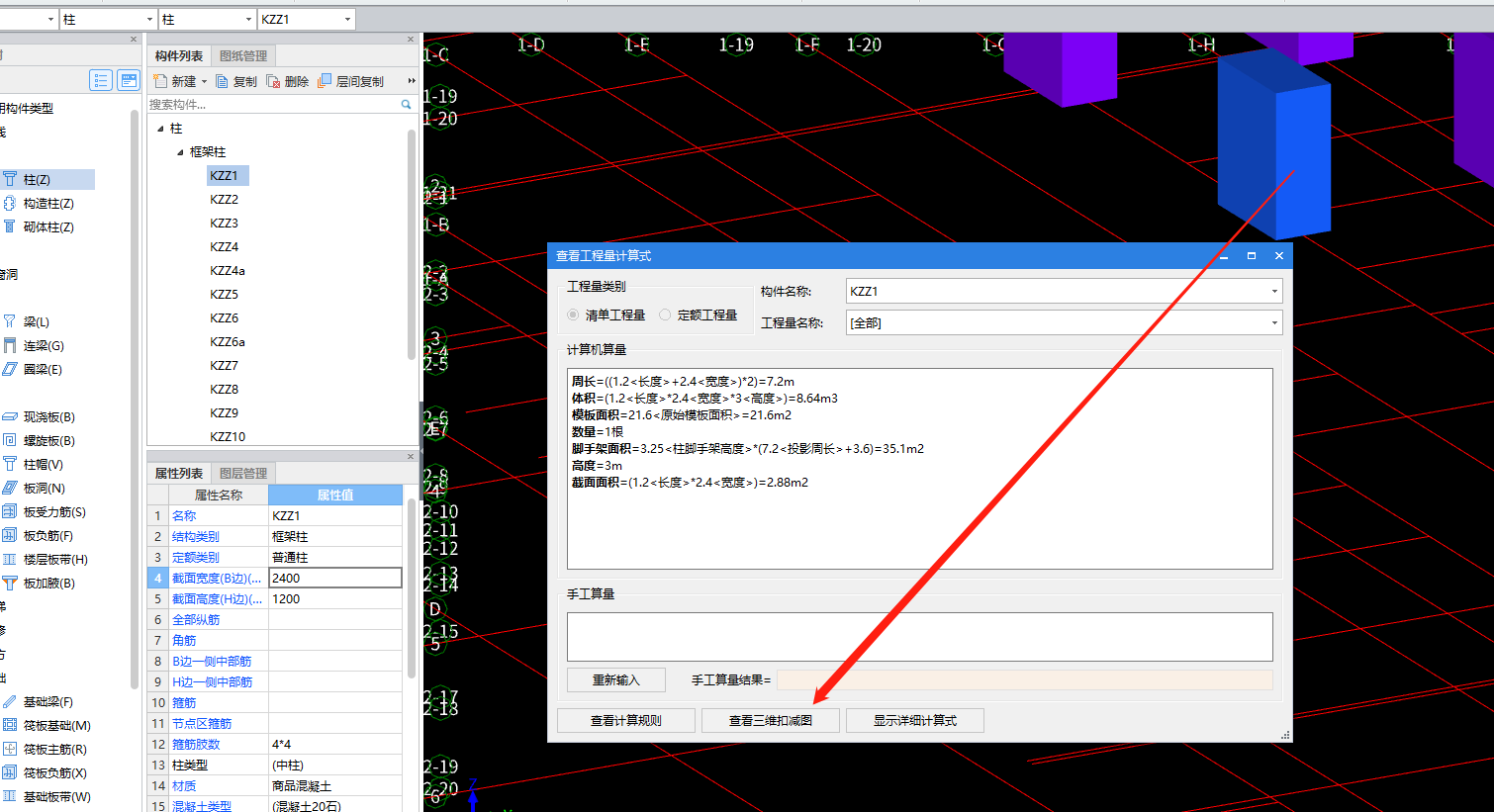Pick the 圈梁(E) ring beam type

(x=43, y=369)
